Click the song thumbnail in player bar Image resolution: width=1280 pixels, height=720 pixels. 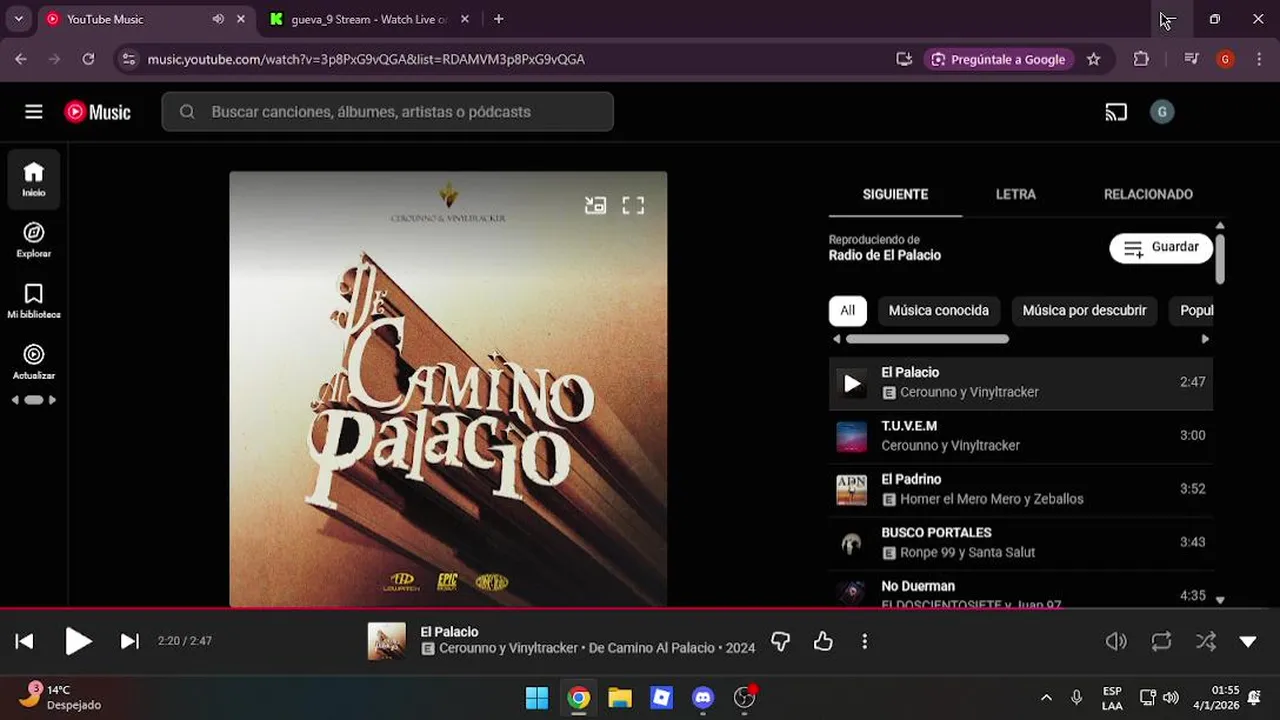pyautogui.click(x=387, y=641)
